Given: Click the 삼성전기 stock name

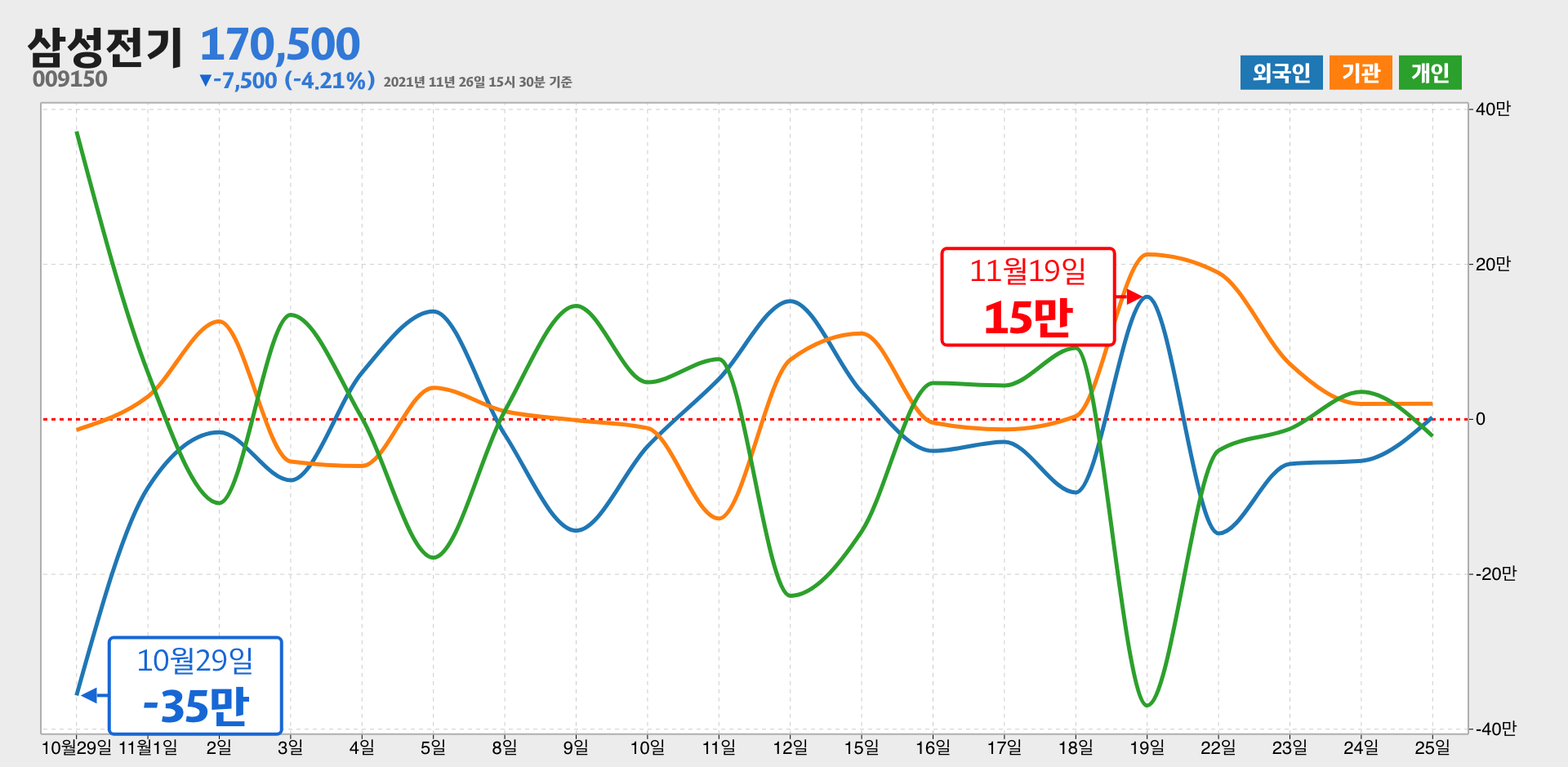Looking at the screenshot, I should 105,47.
